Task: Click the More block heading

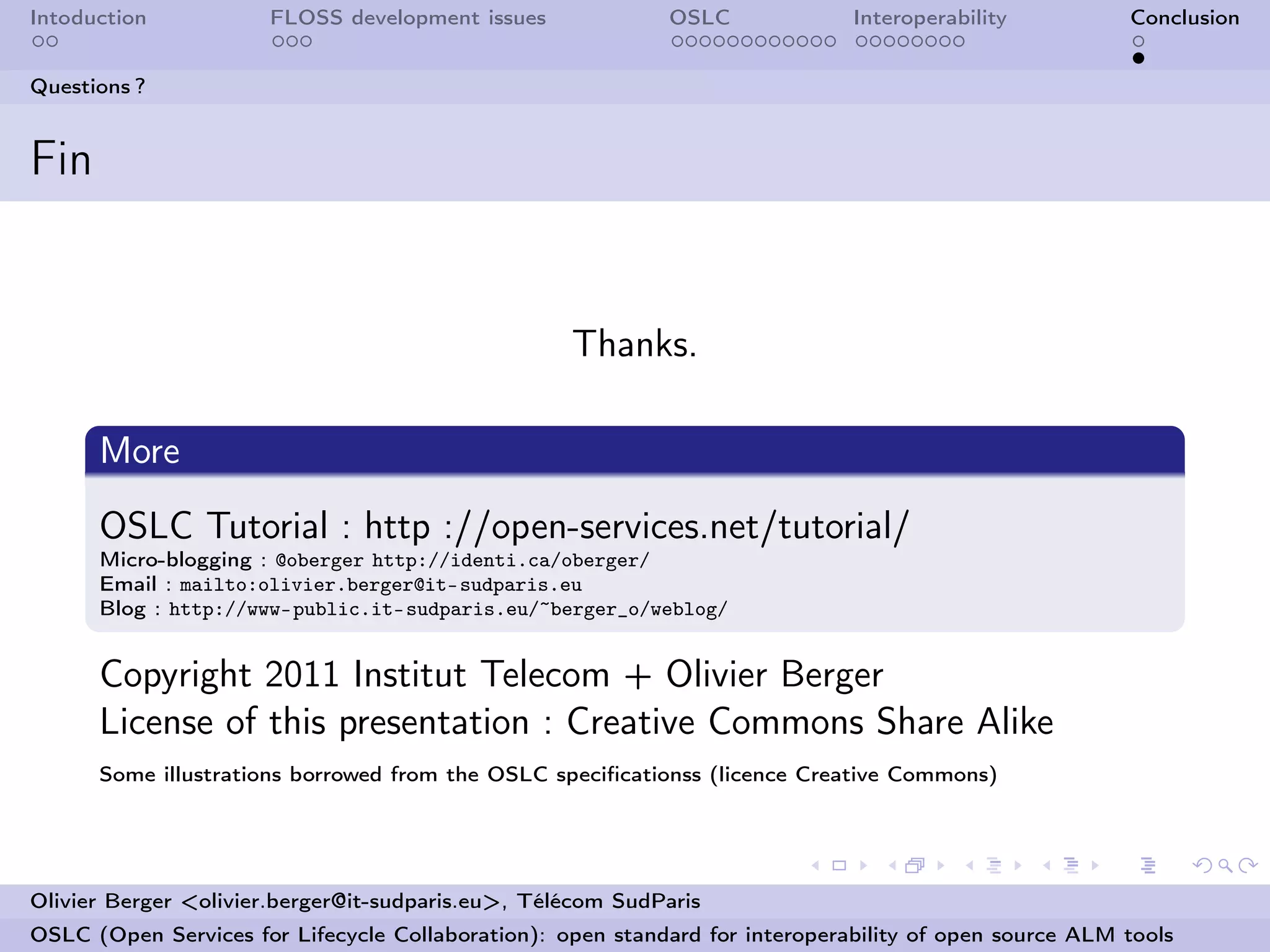Action: click(140, 451)
